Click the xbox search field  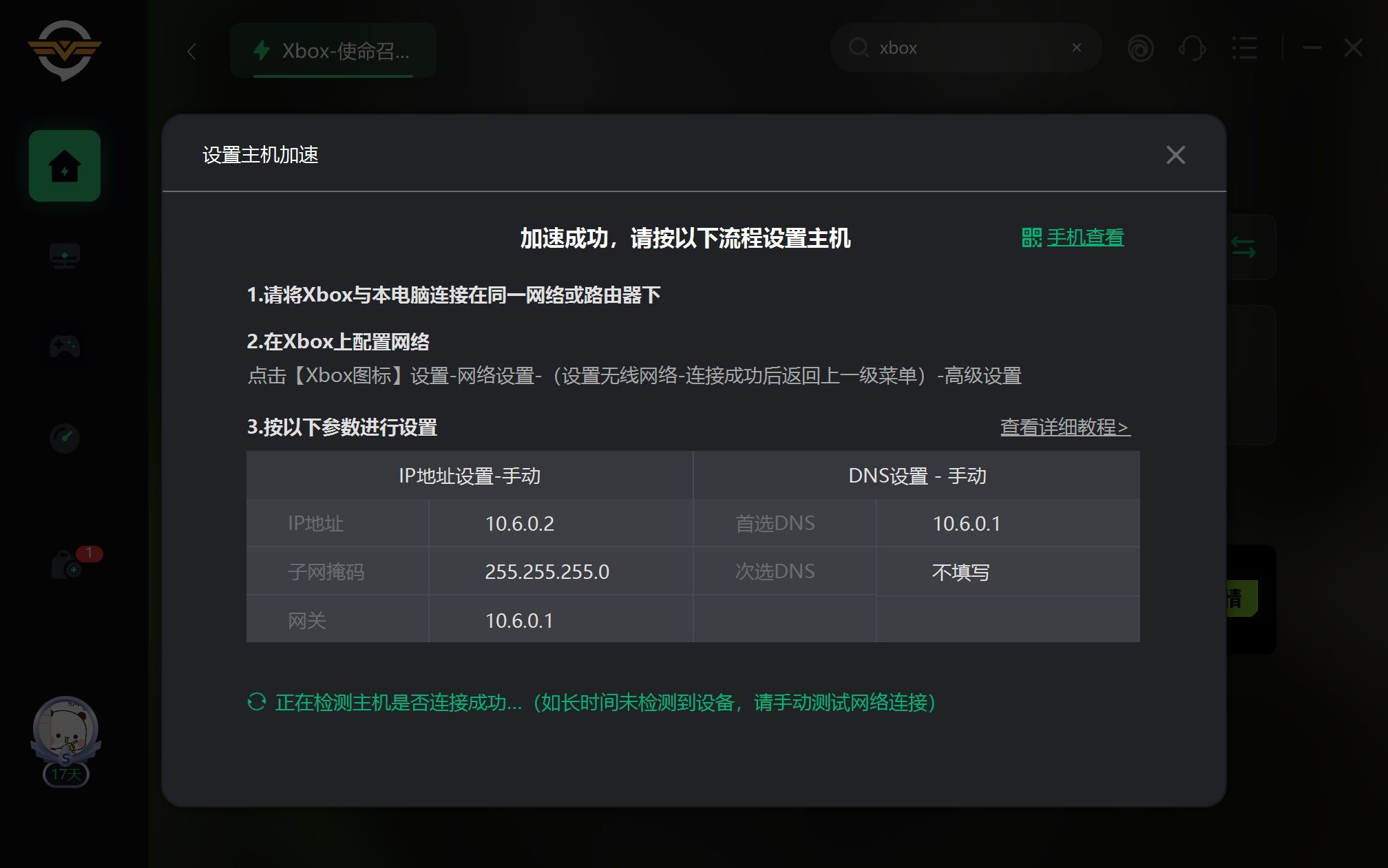(x=967, y=48)
